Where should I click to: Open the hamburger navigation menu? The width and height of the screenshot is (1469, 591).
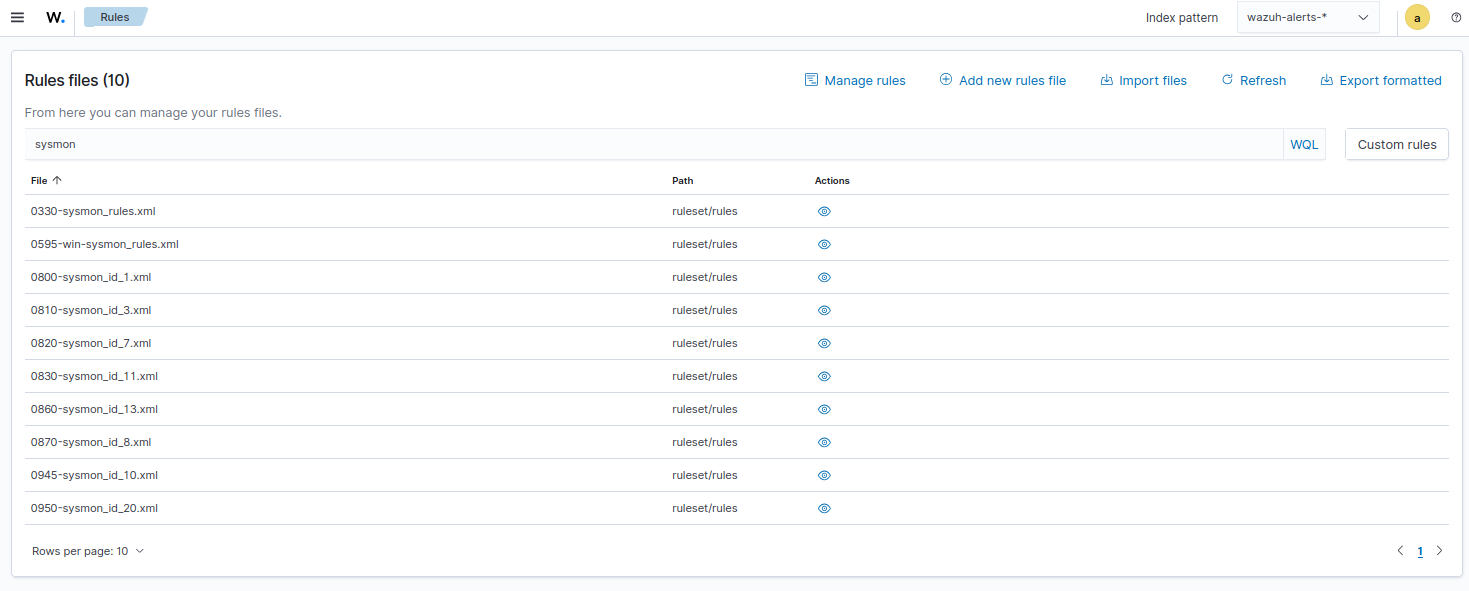point(17,17)
